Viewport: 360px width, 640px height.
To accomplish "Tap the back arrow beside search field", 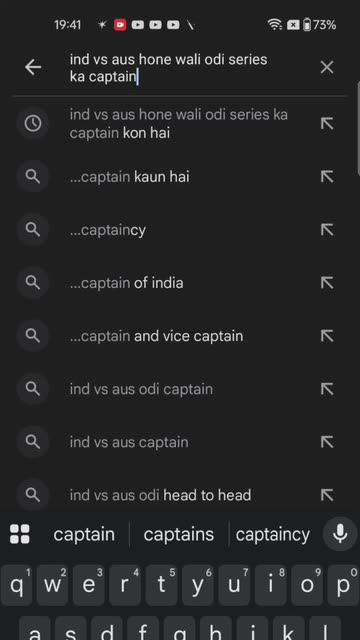I will [33, 67].
